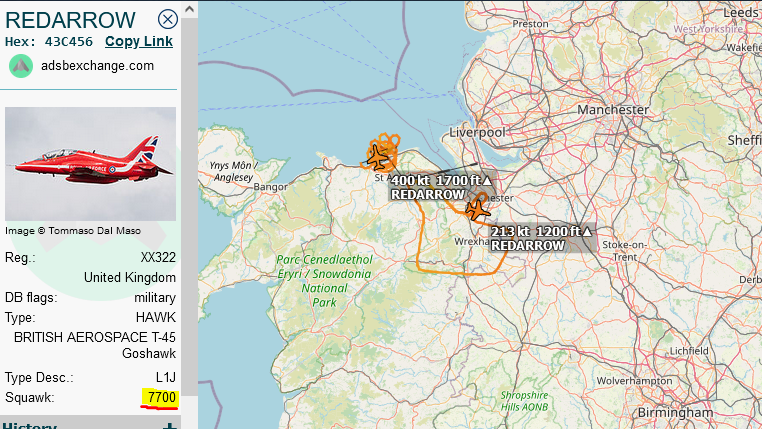
Task: Click the Copy Link link
Action: pyautogui.click(x=139, y=42)
